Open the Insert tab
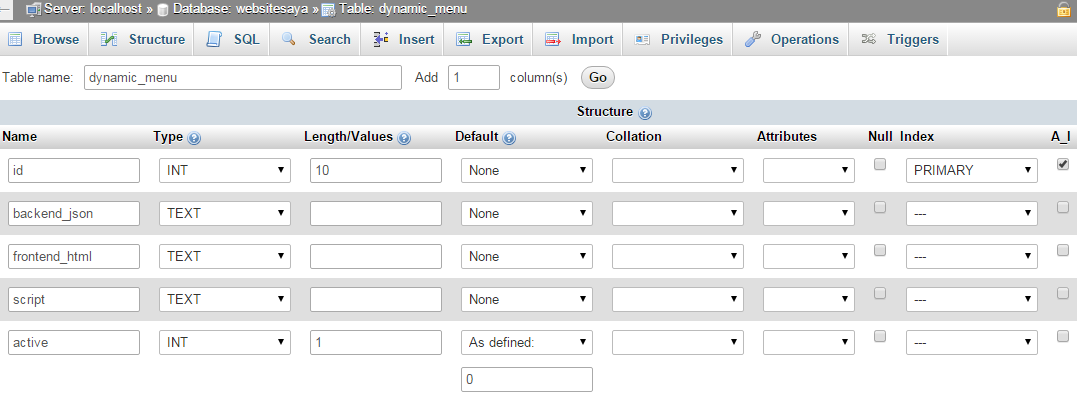The image size is (1077, 397). 404,39
